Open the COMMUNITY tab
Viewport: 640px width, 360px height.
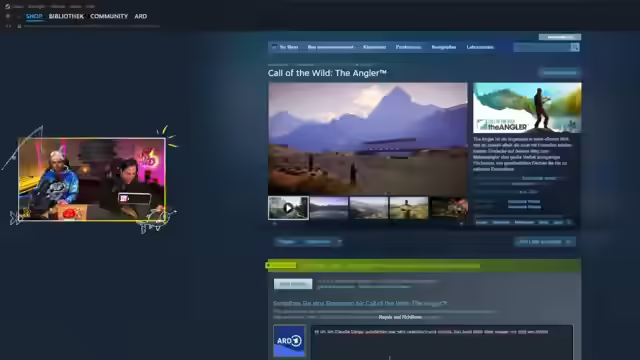click(x=109, y=16)
